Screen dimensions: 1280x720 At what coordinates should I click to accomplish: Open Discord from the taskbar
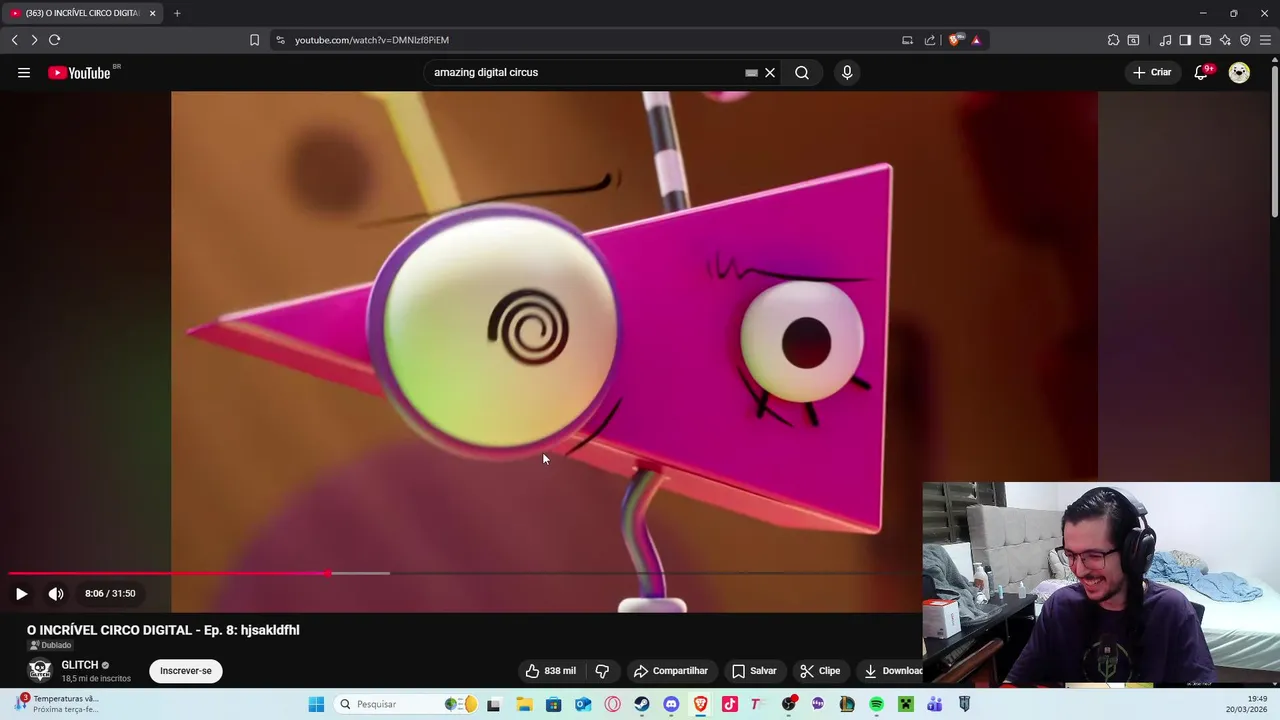[x=671, y=704]
